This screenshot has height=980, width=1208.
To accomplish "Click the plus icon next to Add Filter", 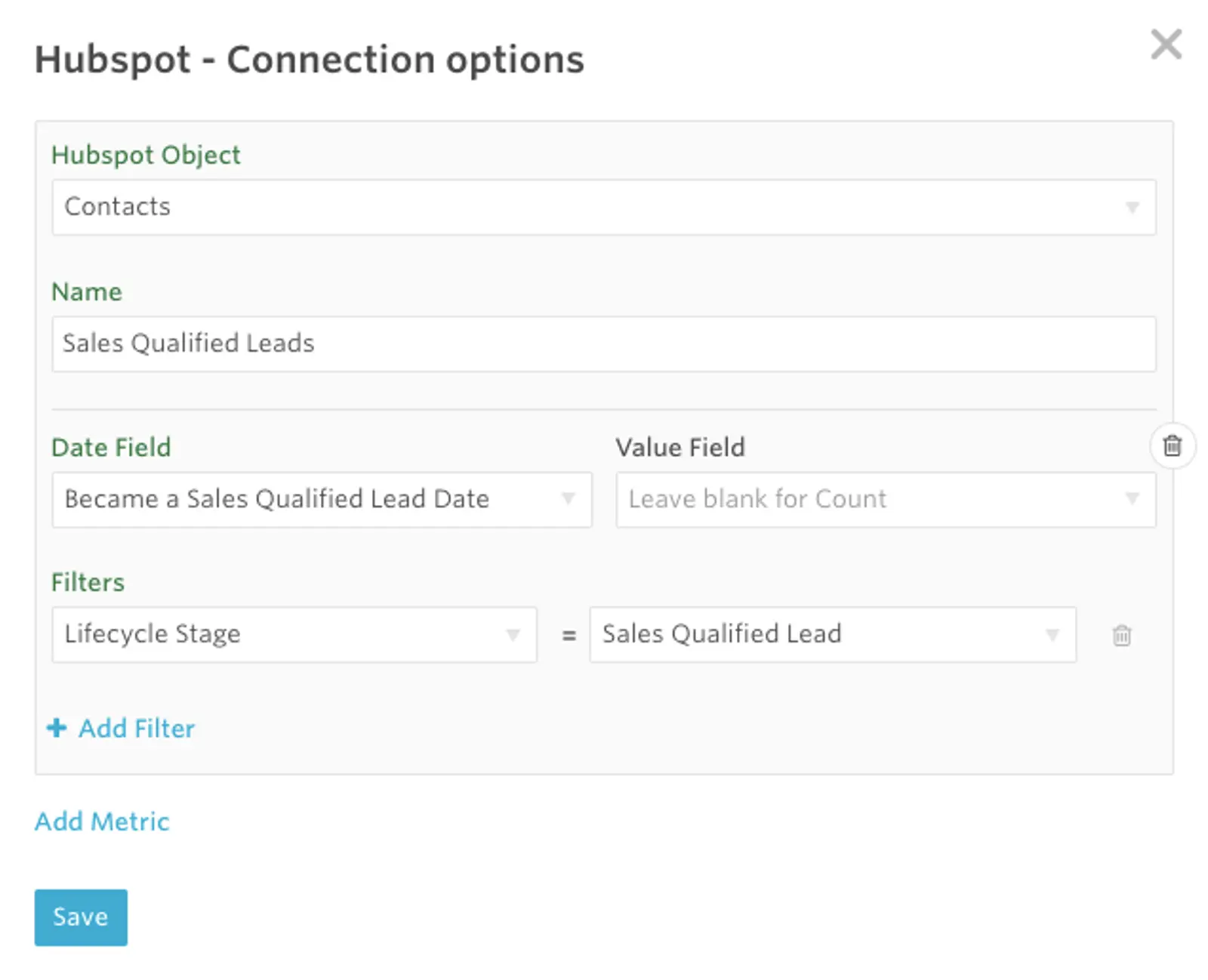I will coord(57,728).
